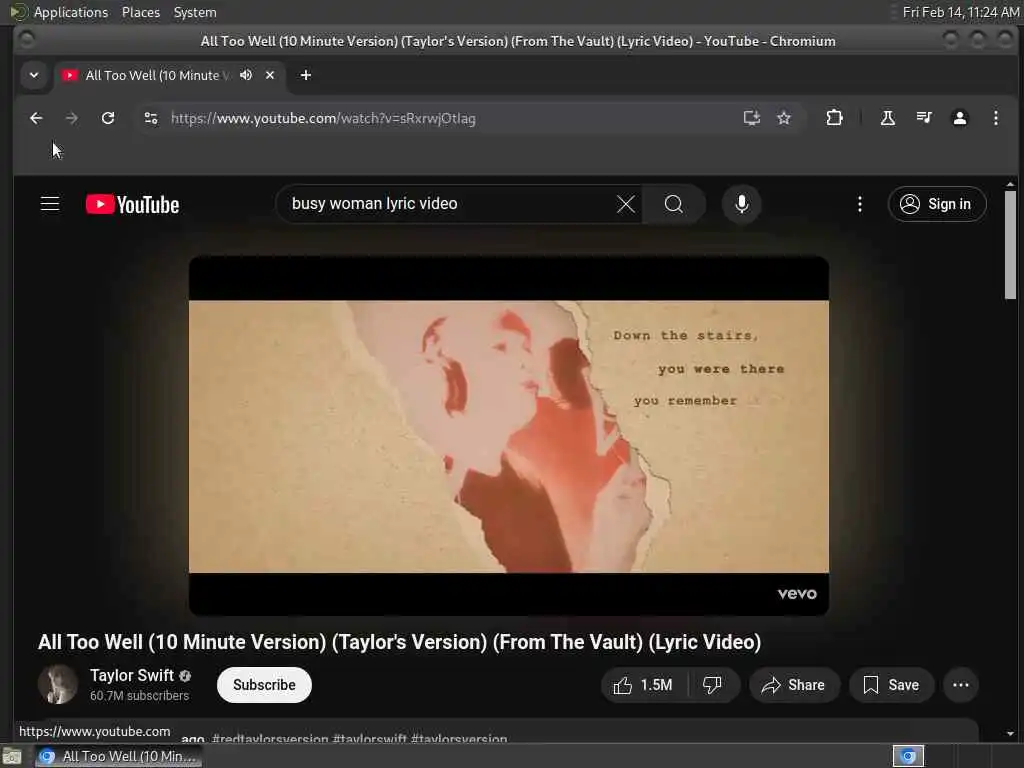Viewport: 1024px width, 768px height.
Task: Open Chromium three-dot menu
Action: [x=995, y=118]
